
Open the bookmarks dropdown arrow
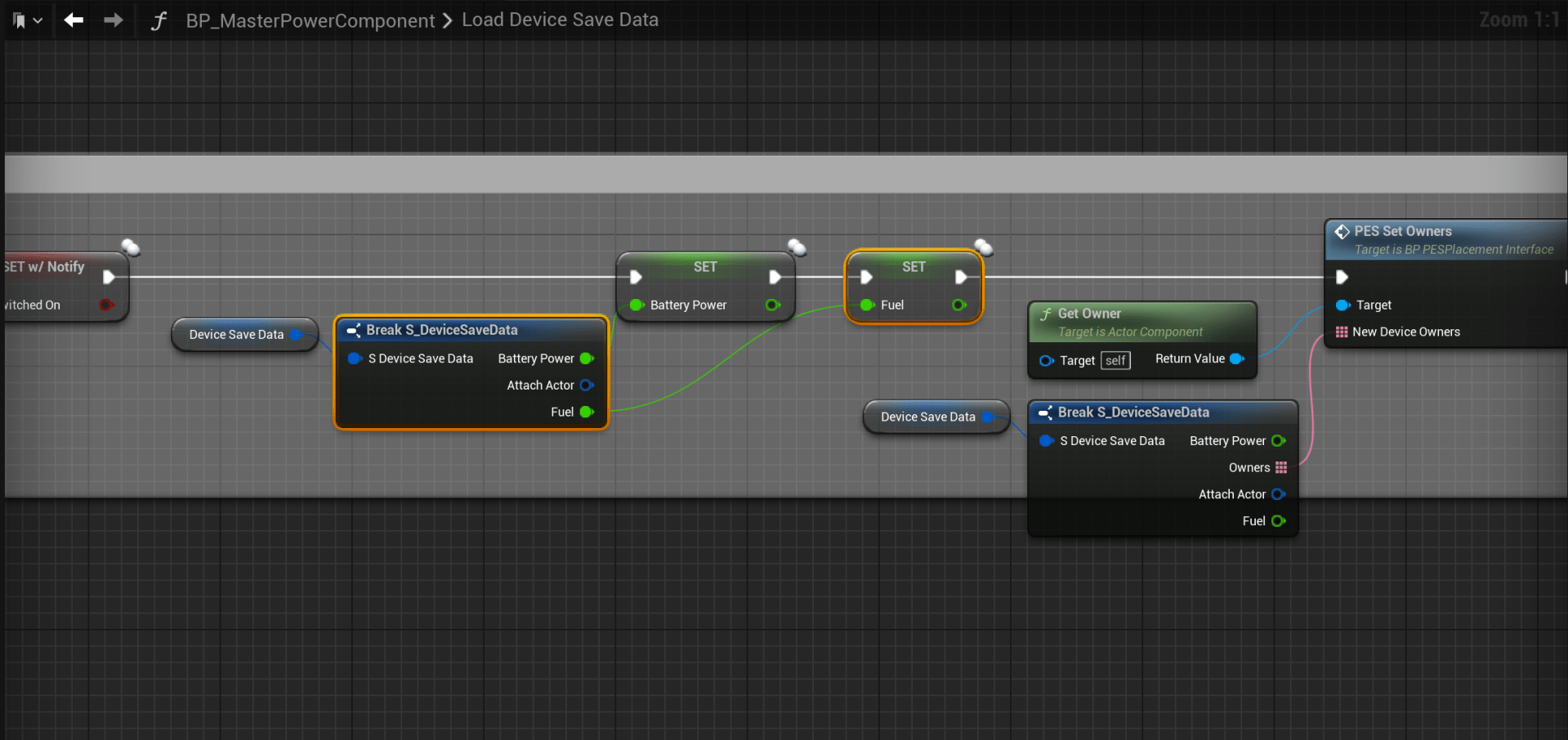pyautogui.click(x=38, y=20)
